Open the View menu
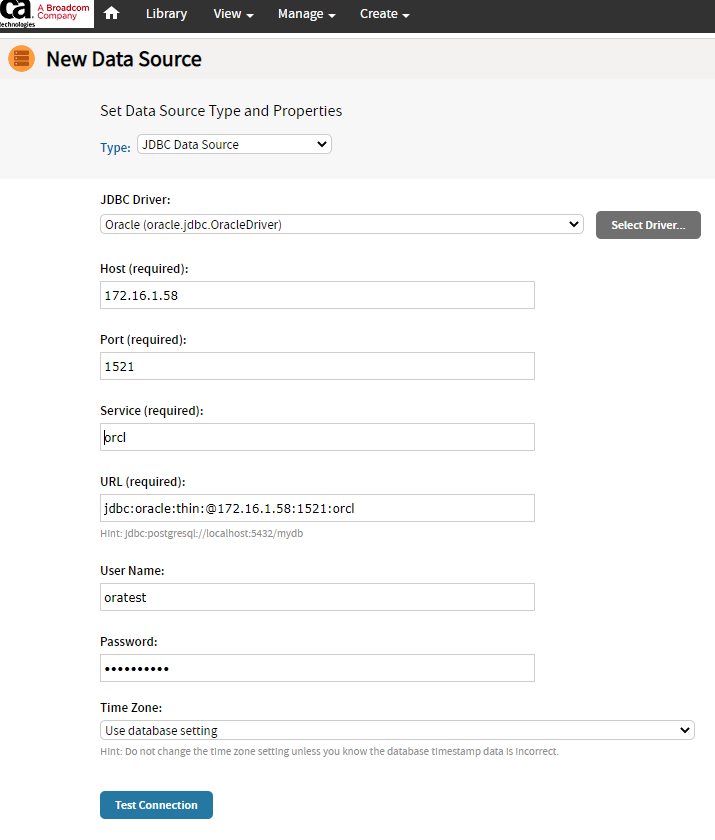This screenshot has height=840, width=715. tap(228, 14)
